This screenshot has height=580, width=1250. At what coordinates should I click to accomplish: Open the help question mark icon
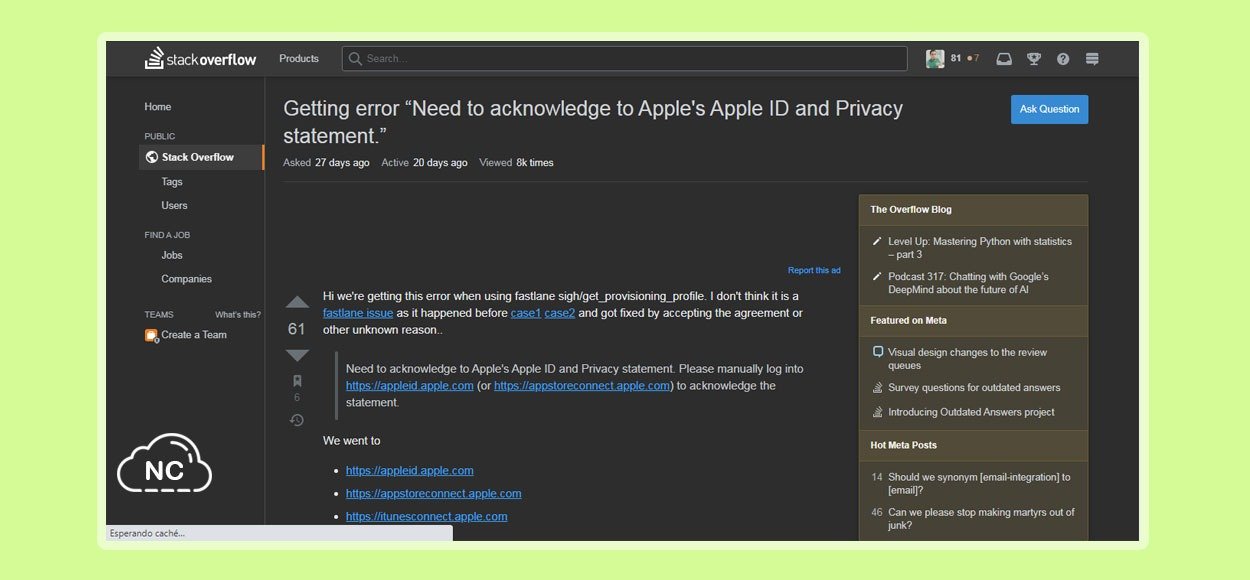tap(1063, 59)
